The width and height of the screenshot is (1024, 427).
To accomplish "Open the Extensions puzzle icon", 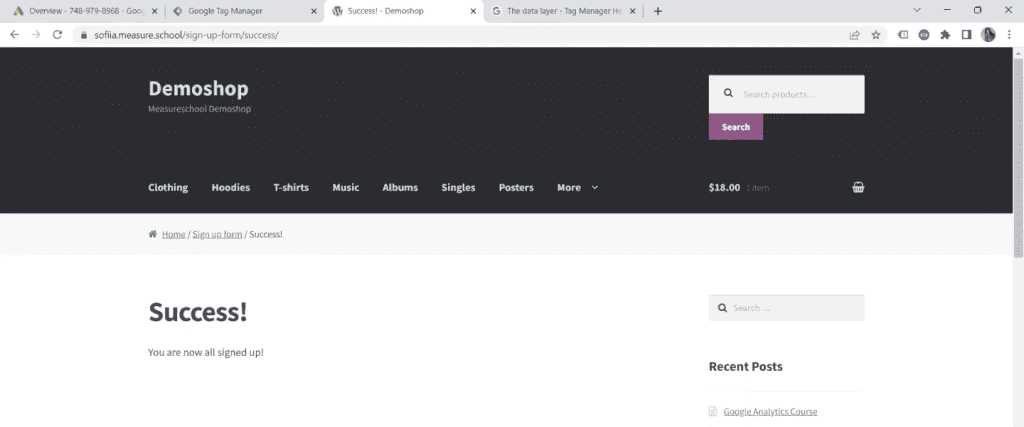I will tap(945, 35).
